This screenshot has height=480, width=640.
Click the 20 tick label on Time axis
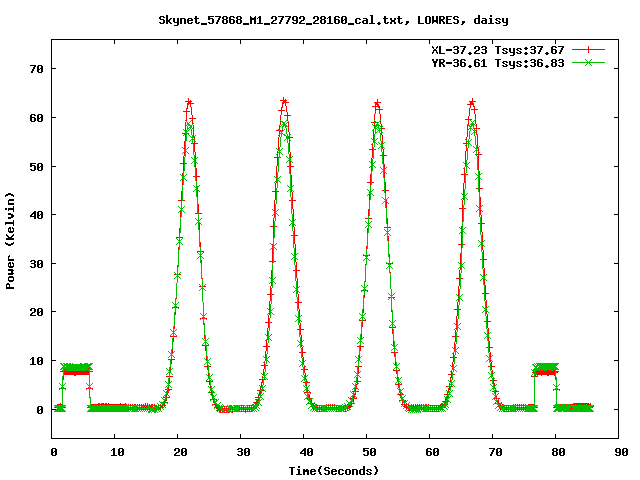coord(180,452)
